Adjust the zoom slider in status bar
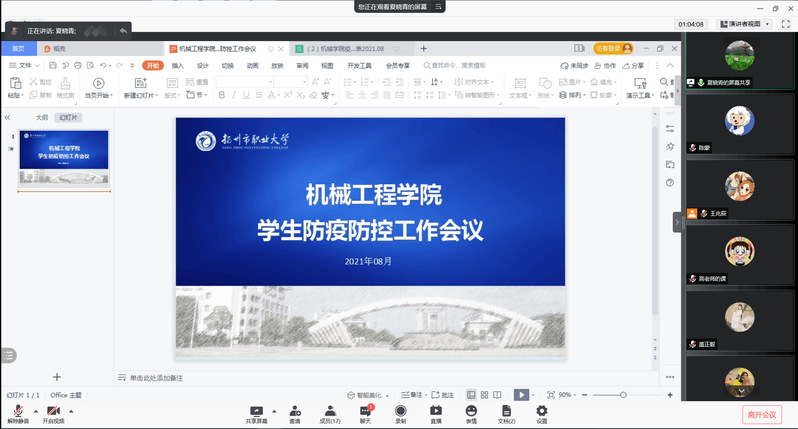The image size is (798, 429). coord(622,395)
